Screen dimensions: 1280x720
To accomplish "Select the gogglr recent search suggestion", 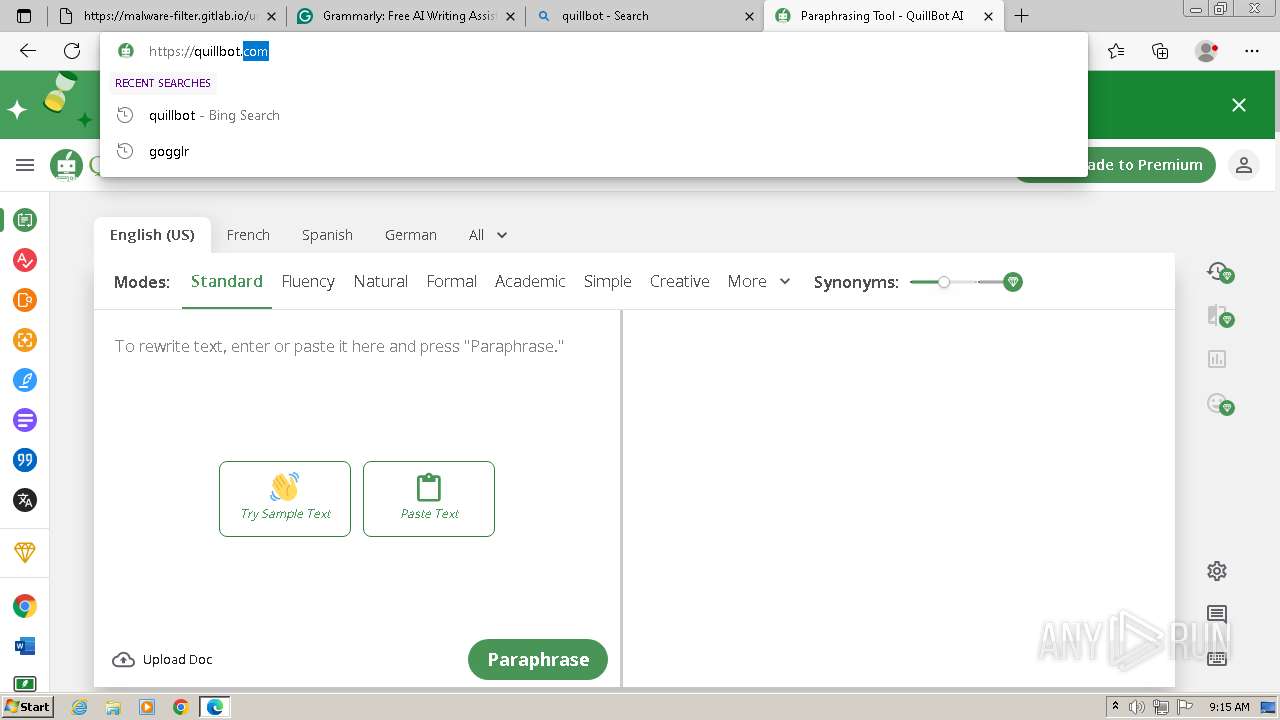I will pos(594,151).
